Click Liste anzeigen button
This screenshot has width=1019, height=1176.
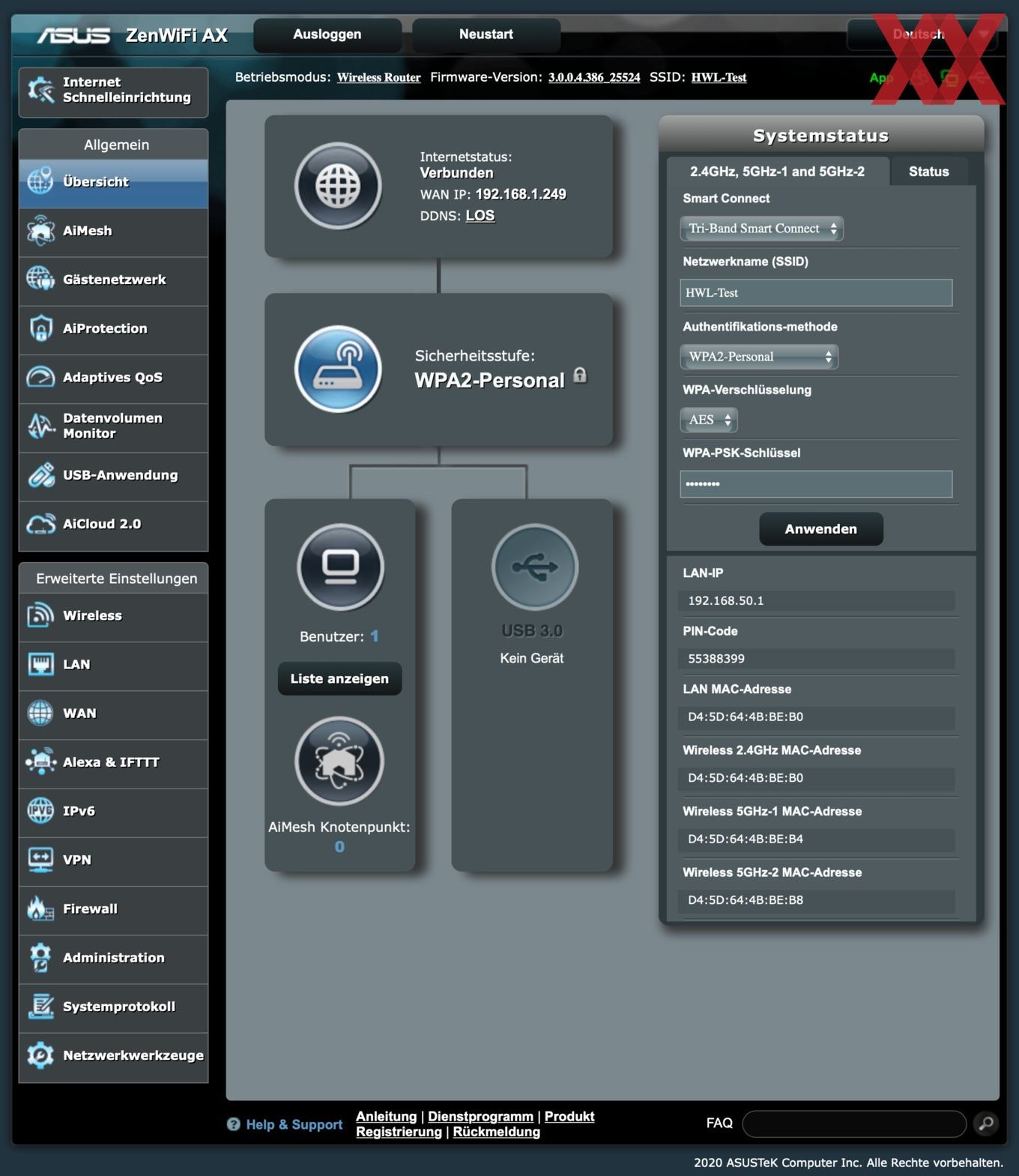[x=339, y=678]
